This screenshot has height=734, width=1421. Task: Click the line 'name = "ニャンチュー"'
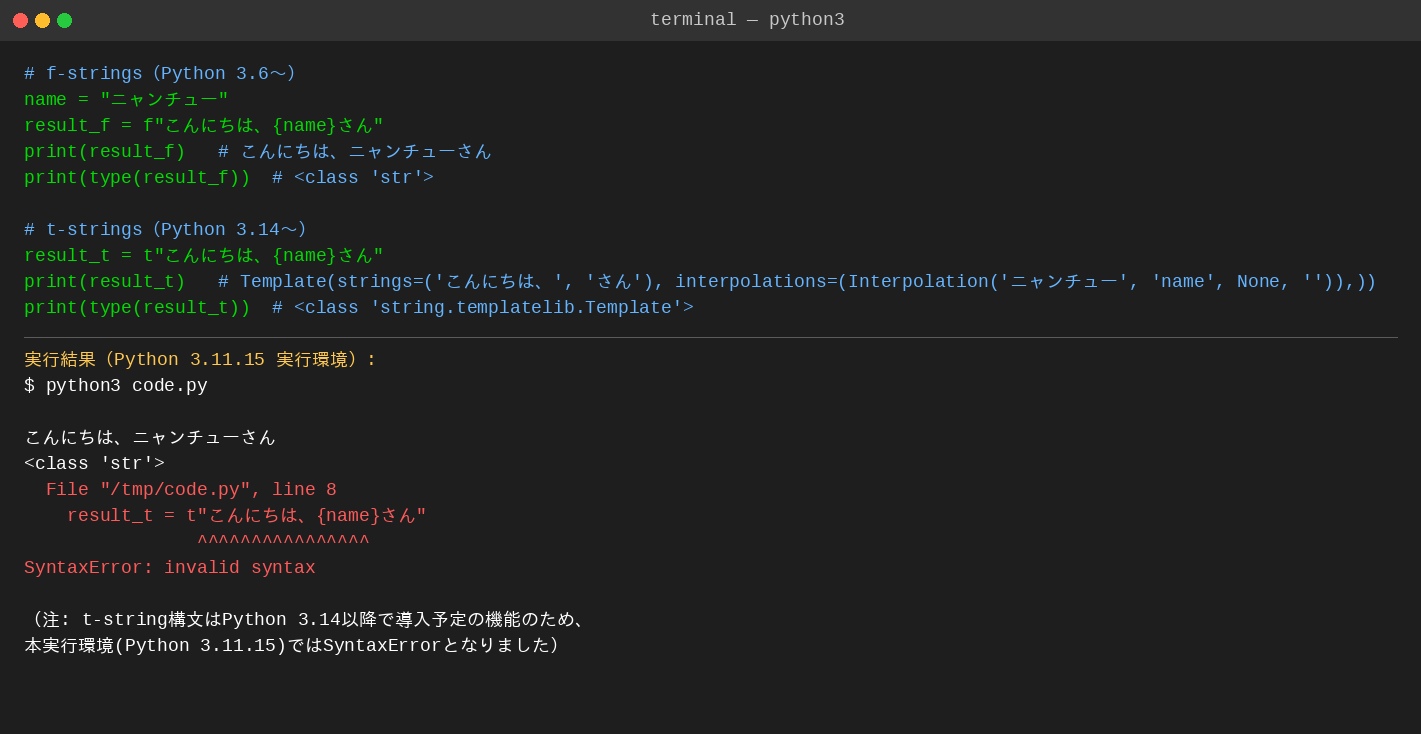(x=126, y=100)
